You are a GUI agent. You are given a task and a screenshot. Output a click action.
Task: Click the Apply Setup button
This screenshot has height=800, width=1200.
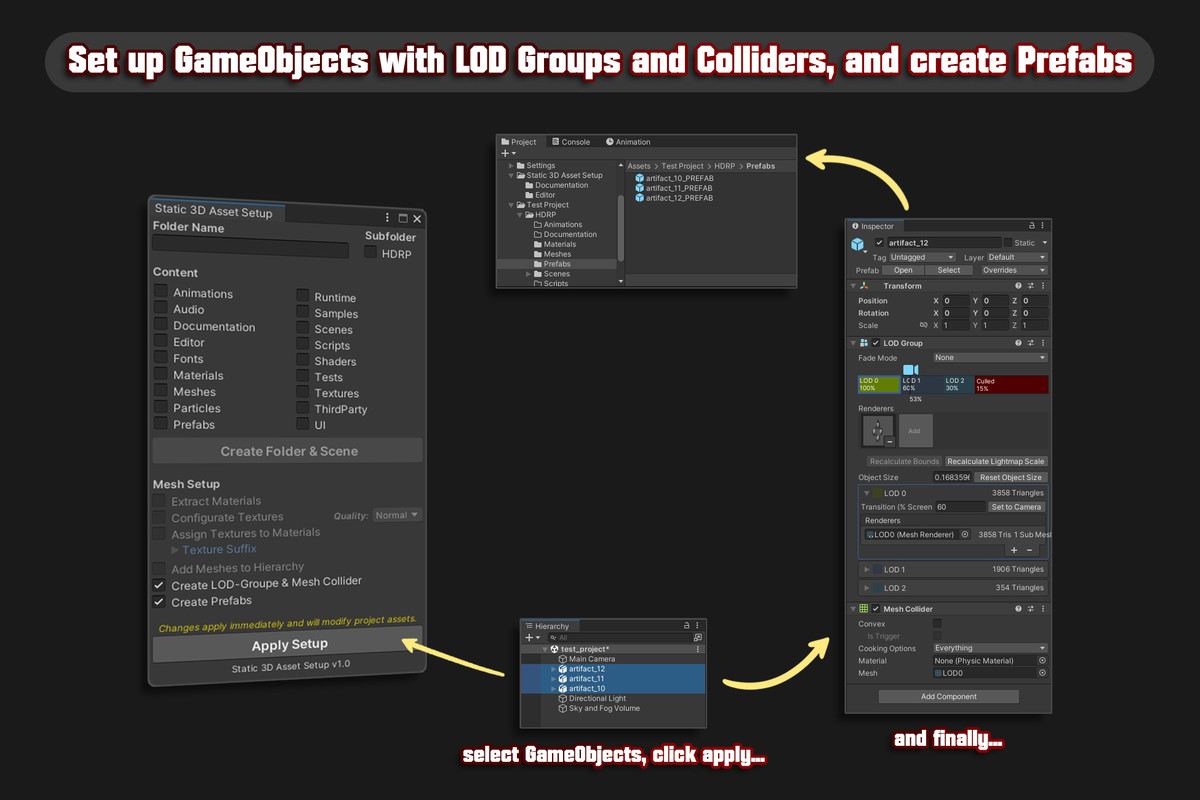click(287, 644)
